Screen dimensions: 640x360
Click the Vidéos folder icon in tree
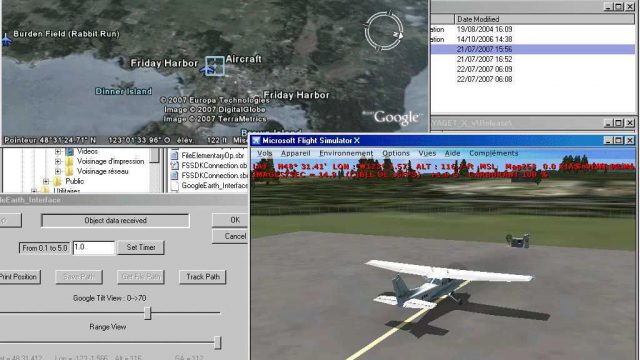70,151
